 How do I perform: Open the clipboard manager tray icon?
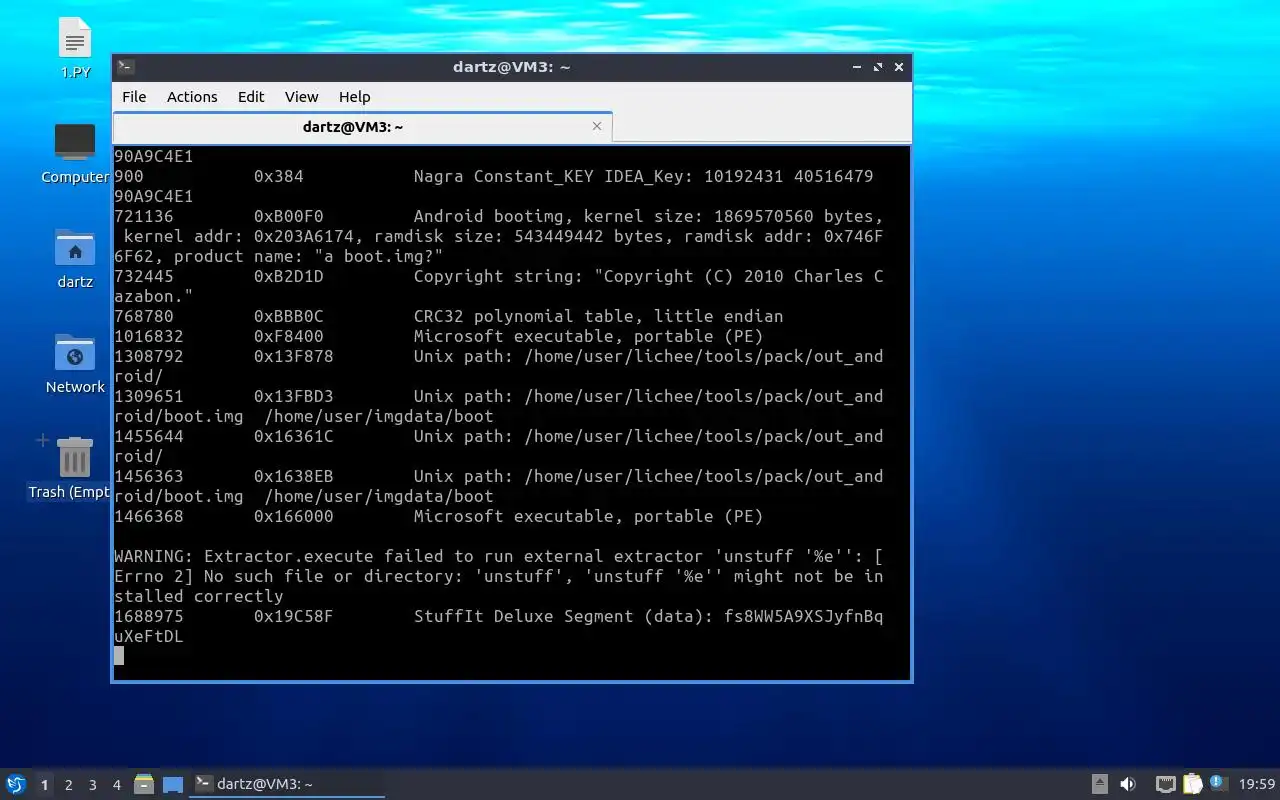[1193, 784]
